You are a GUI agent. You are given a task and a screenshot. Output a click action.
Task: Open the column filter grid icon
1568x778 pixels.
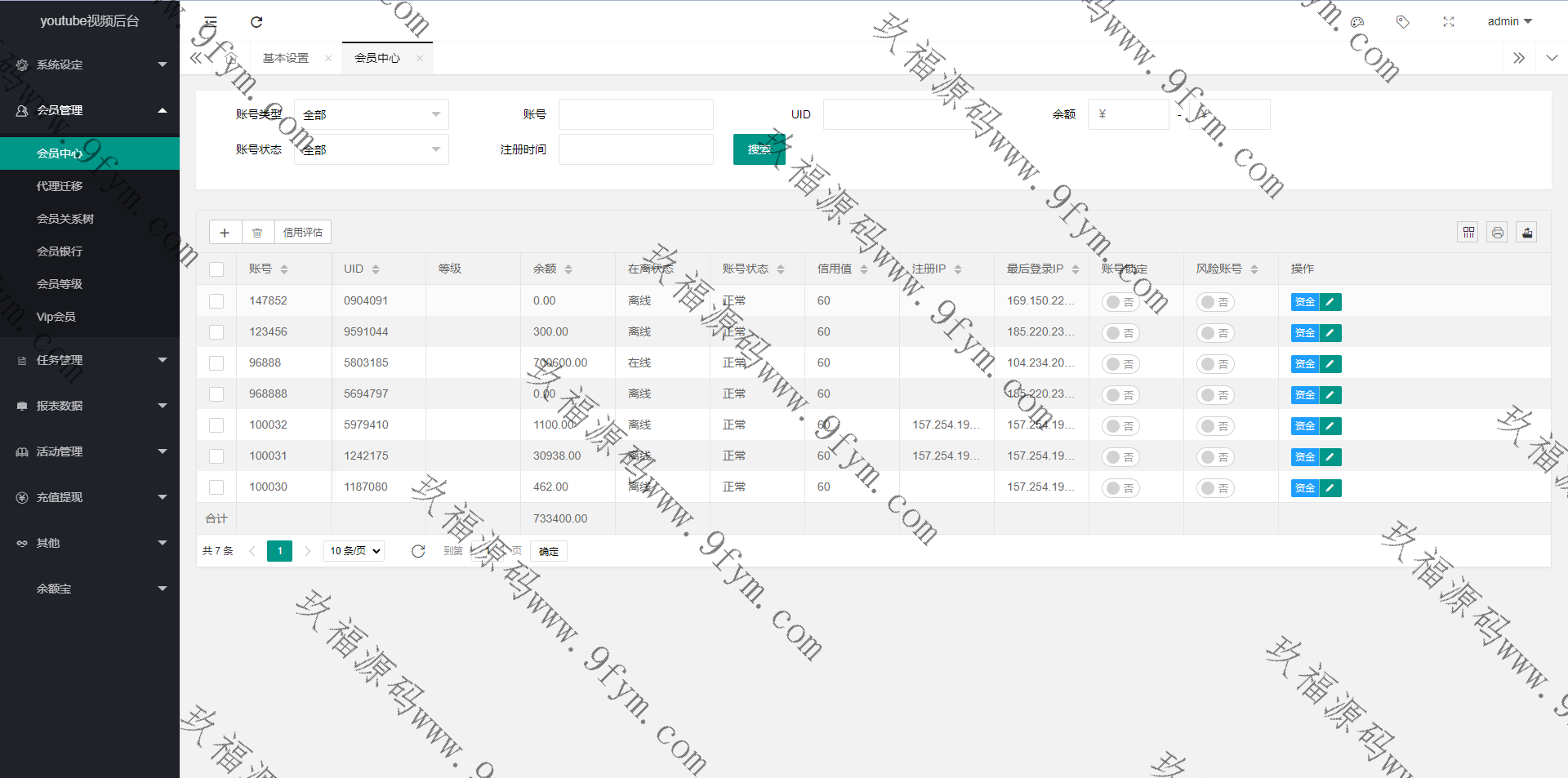coord(1468,233)
